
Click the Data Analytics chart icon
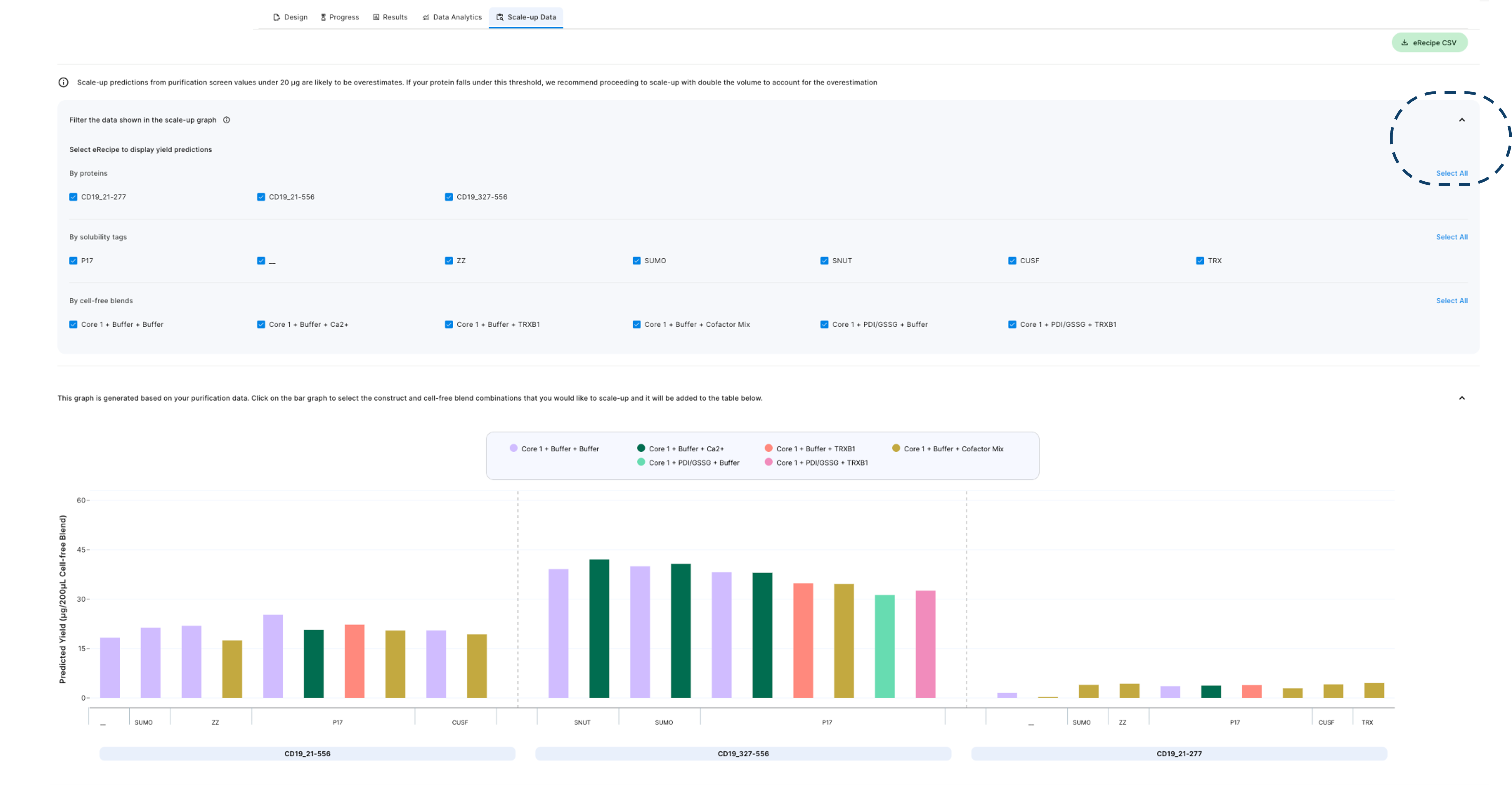tap(425, 17)
